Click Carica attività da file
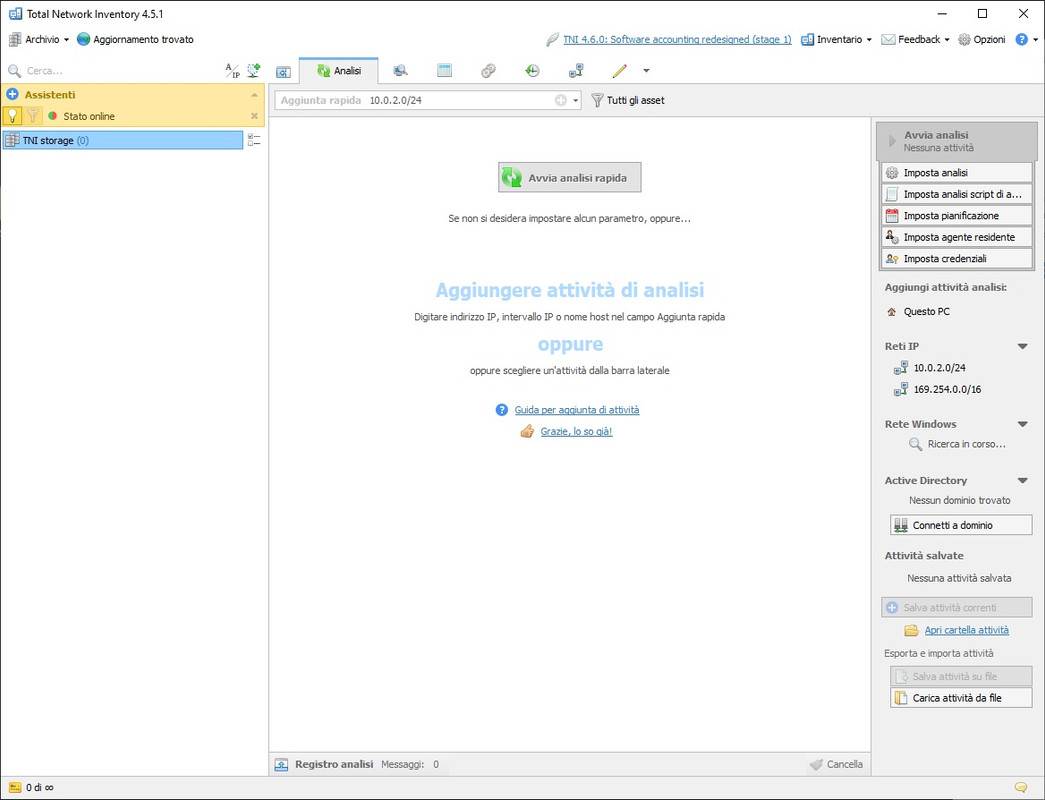The height and width of the screenshot is (800, 1045). (x=961, y=697)
